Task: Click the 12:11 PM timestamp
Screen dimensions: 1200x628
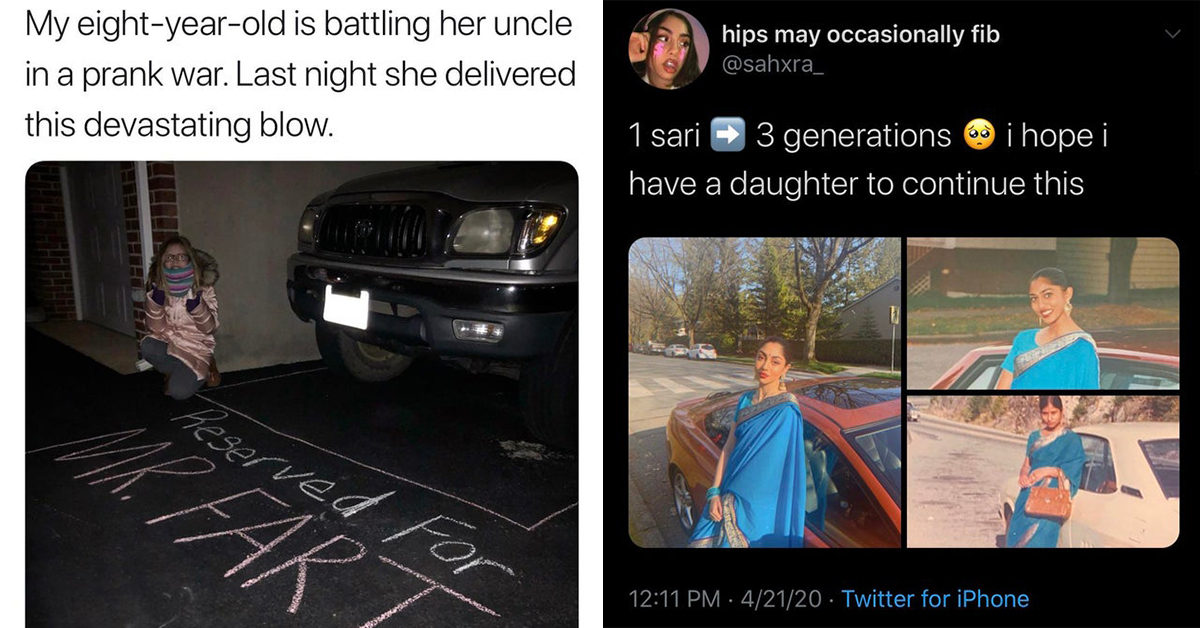Action: coord(675,599)
